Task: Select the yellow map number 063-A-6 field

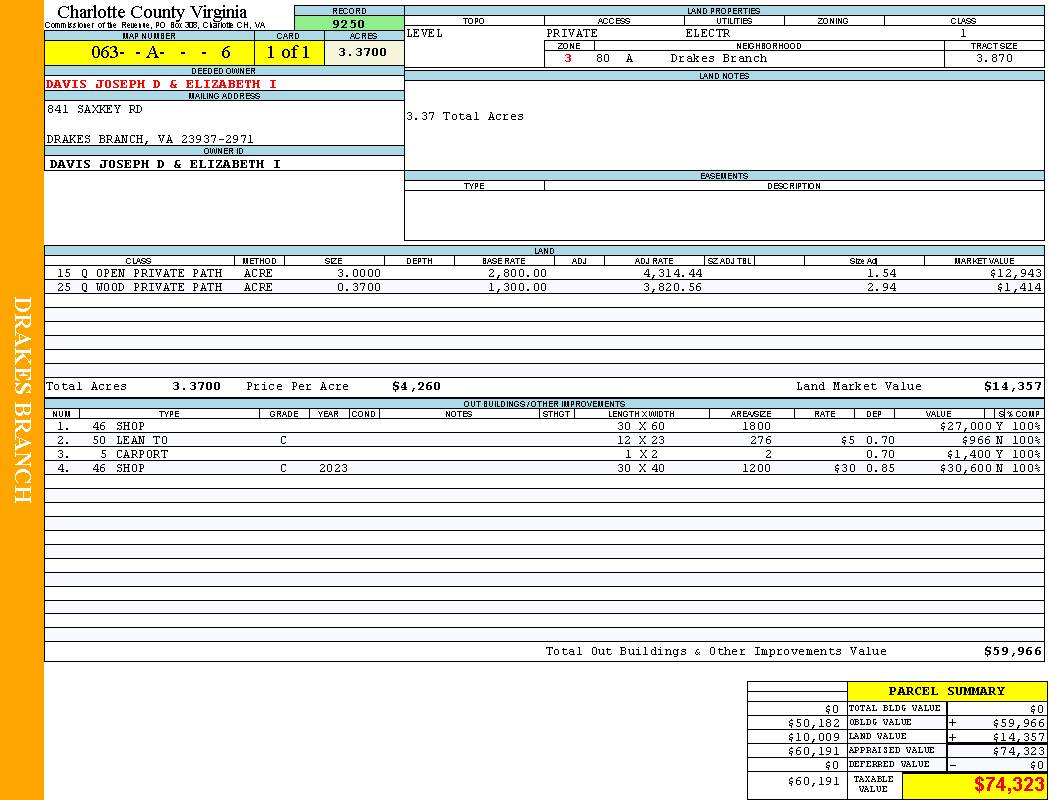Action: [x=149, y=52]
